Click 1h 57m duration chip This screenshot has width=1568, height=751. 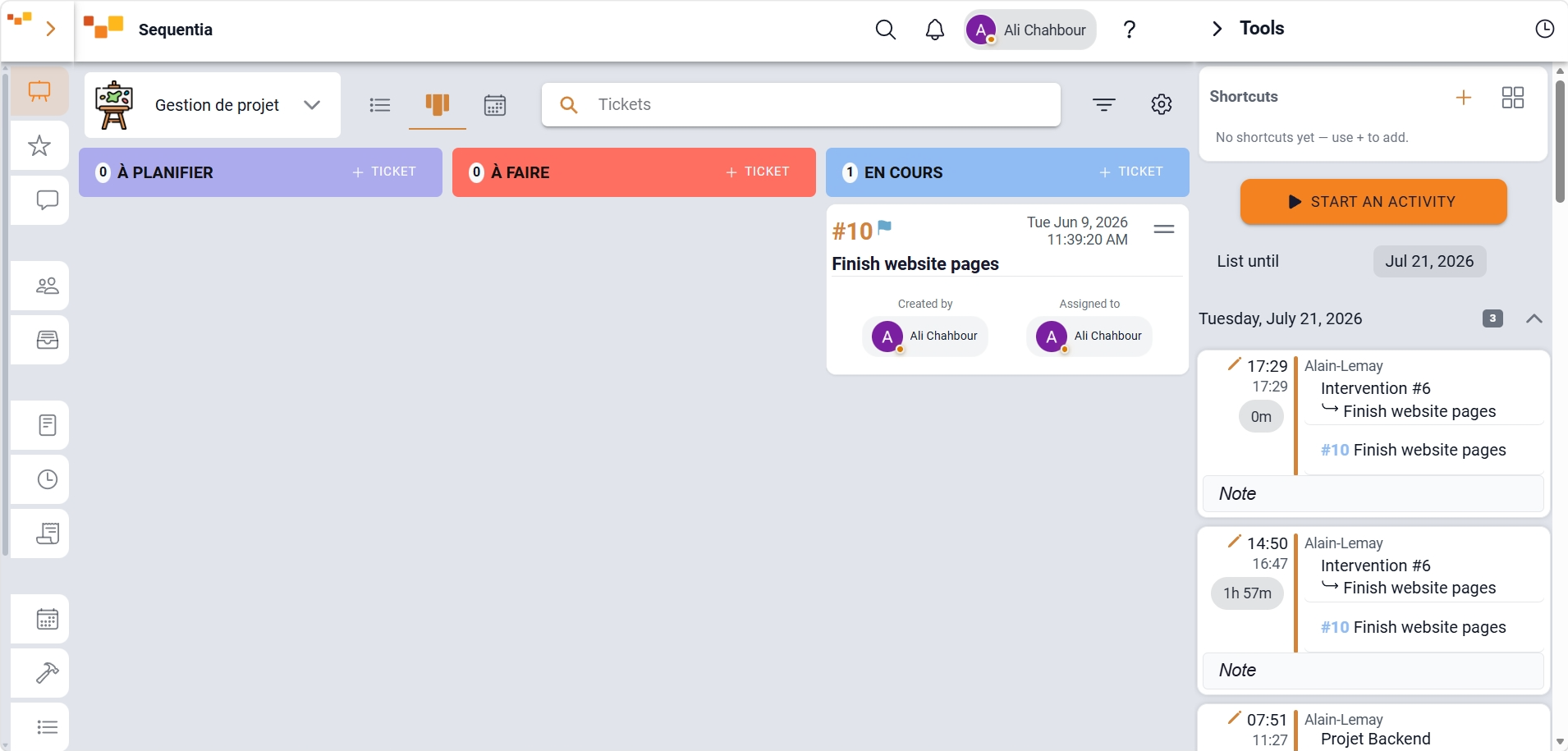pos(1247,593)
